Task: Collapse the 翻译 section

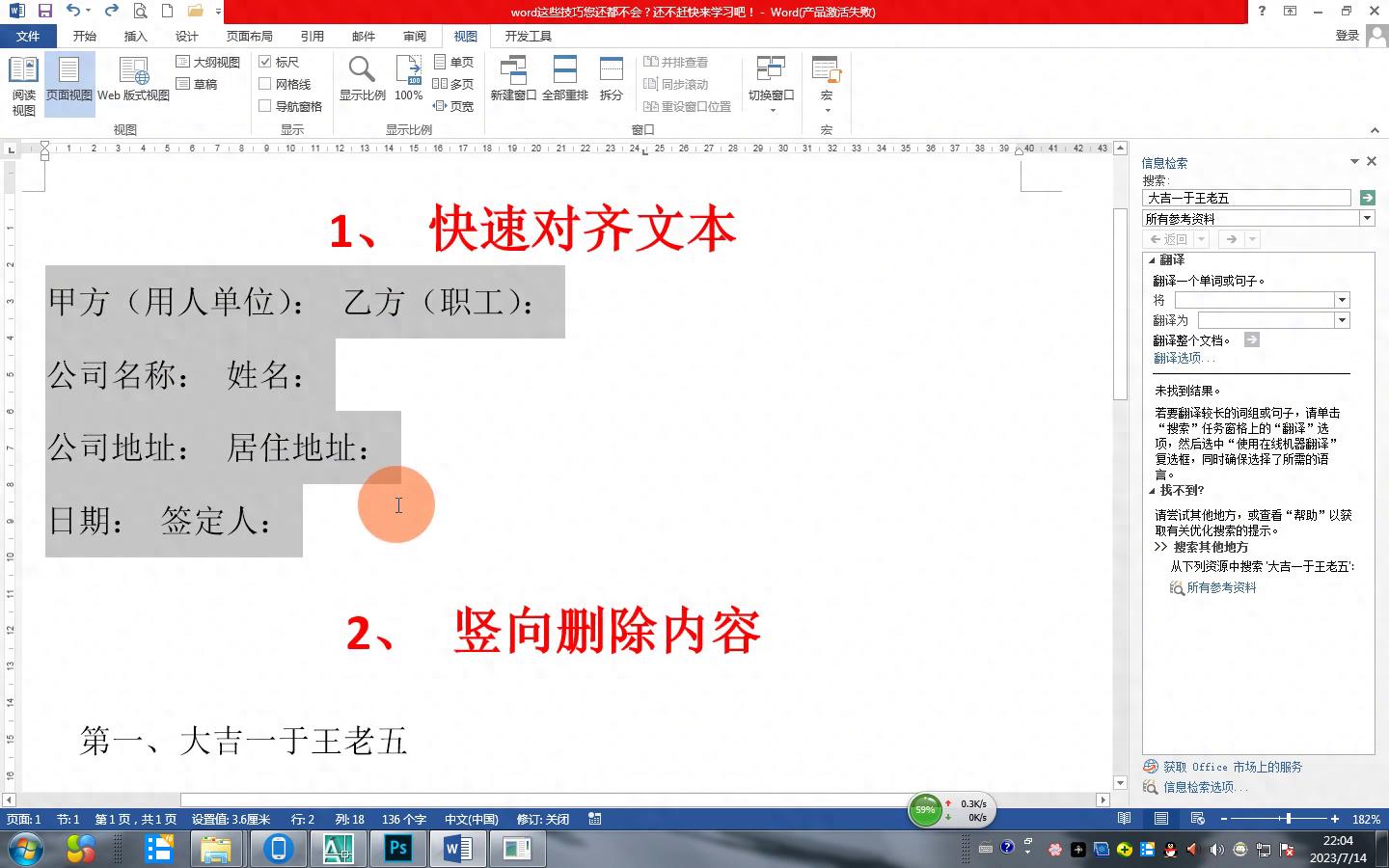Action: [1151, 260]
